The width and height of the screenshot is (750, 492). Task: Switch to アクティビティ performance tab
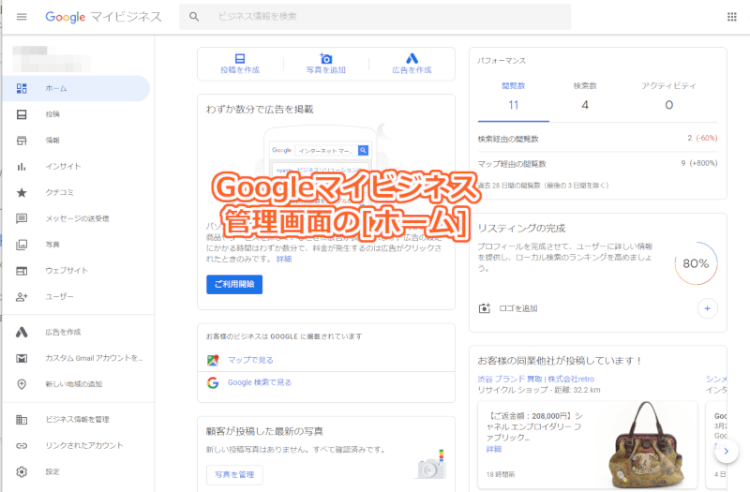[669, 98]
